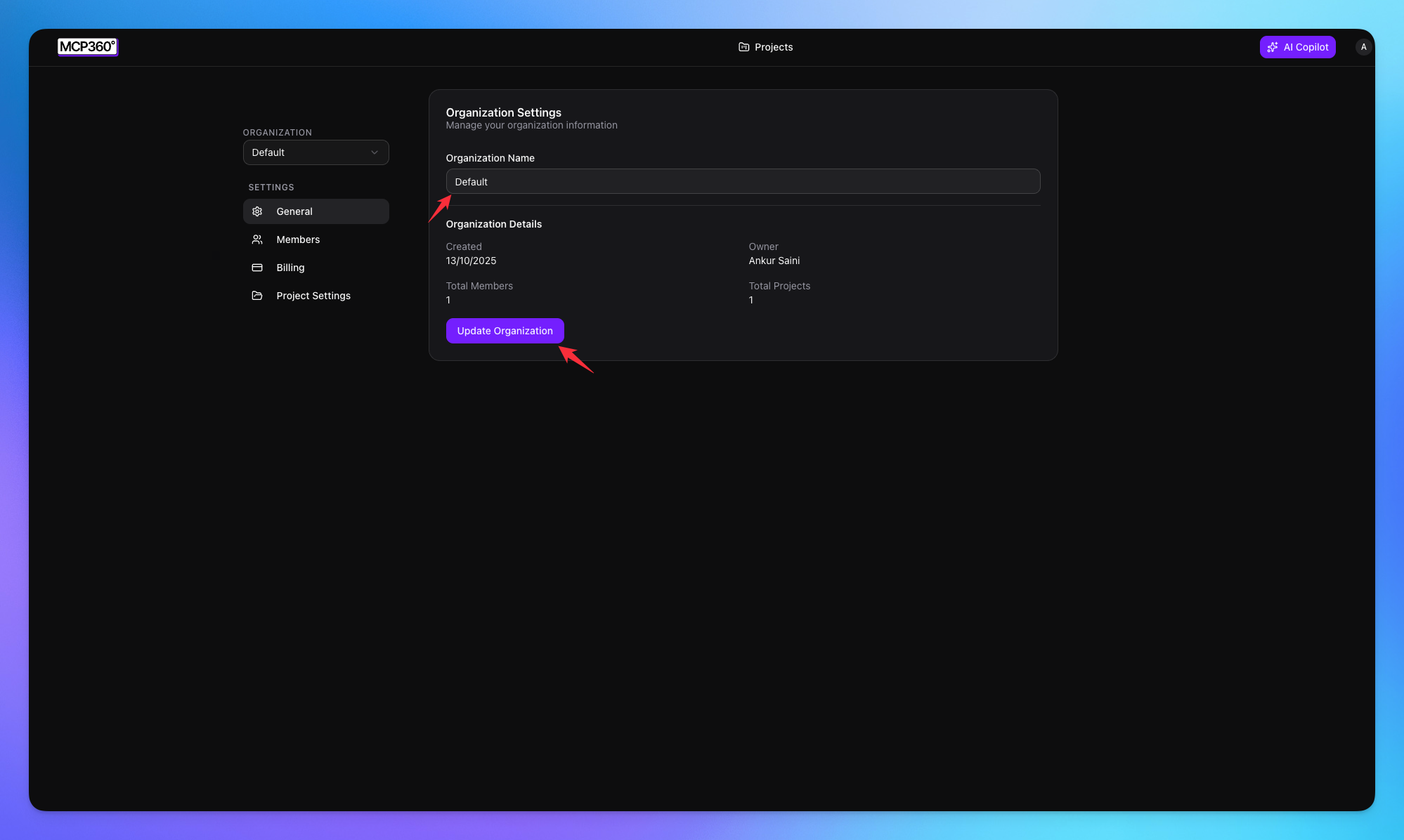The width and height of the screenshot is (1404, 840).
Task: Switch to the Members settings tab
Action: (297, 239)
